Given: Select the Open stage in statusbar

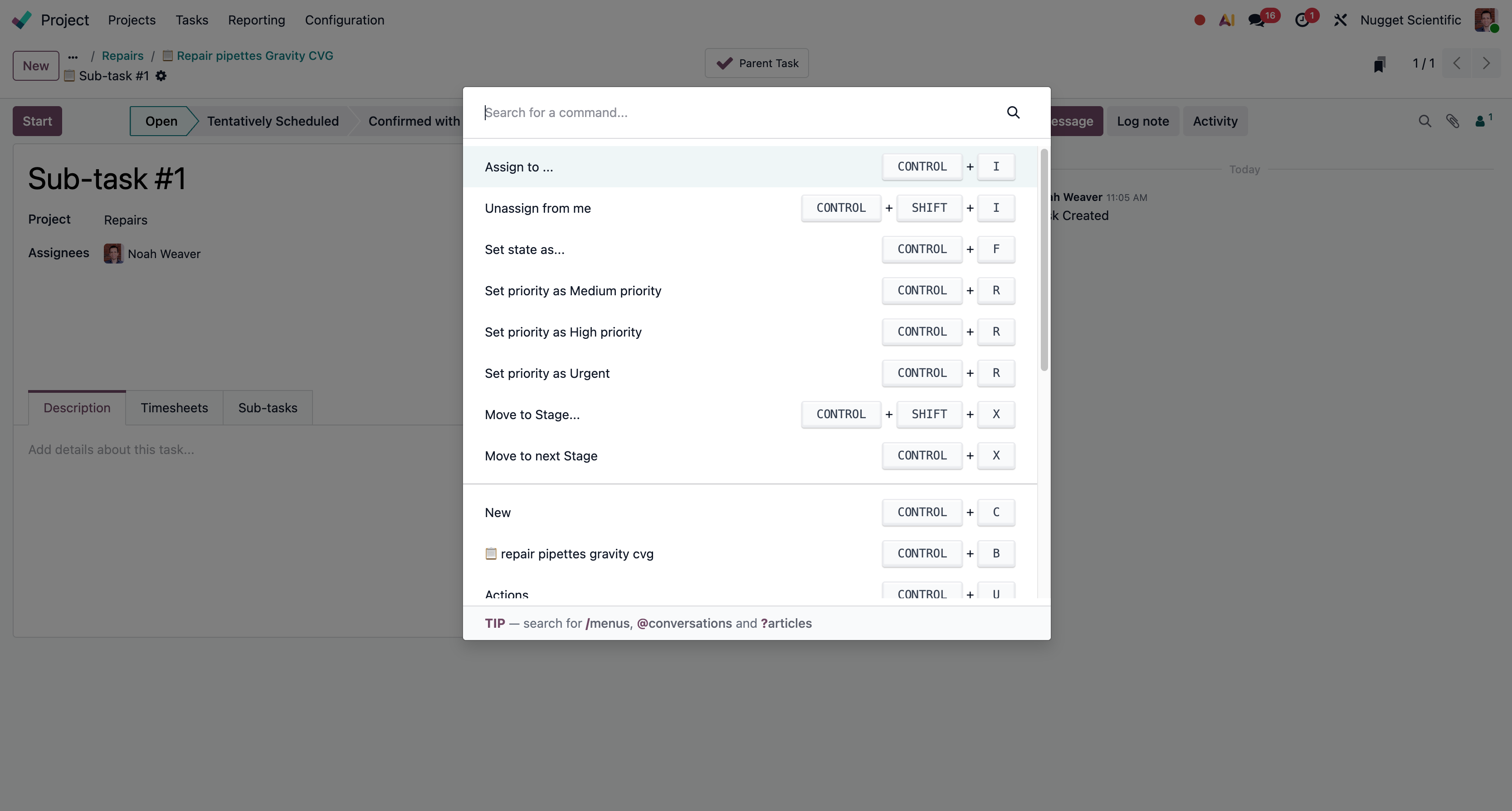Looking at the screenshot, I should point(161,121).
